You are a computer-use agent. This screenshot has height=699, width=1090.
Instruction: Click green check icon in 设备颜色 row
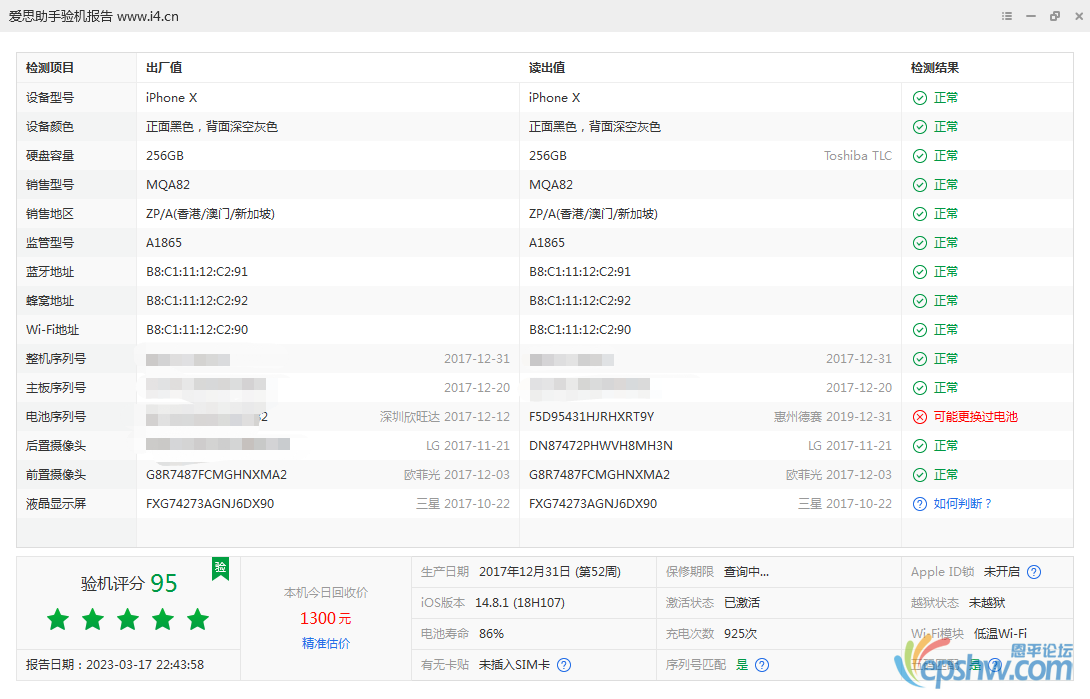[920, 127]
